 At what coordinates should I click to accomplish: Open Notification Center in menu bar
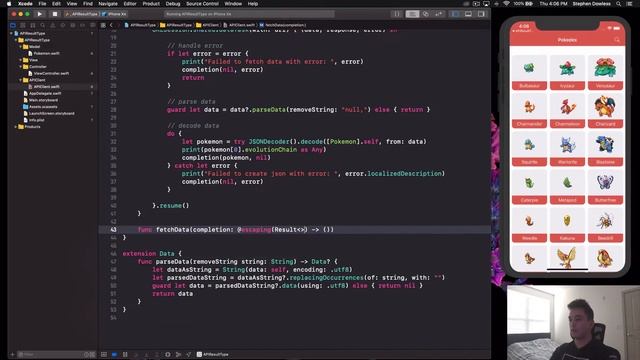[630, 4]
